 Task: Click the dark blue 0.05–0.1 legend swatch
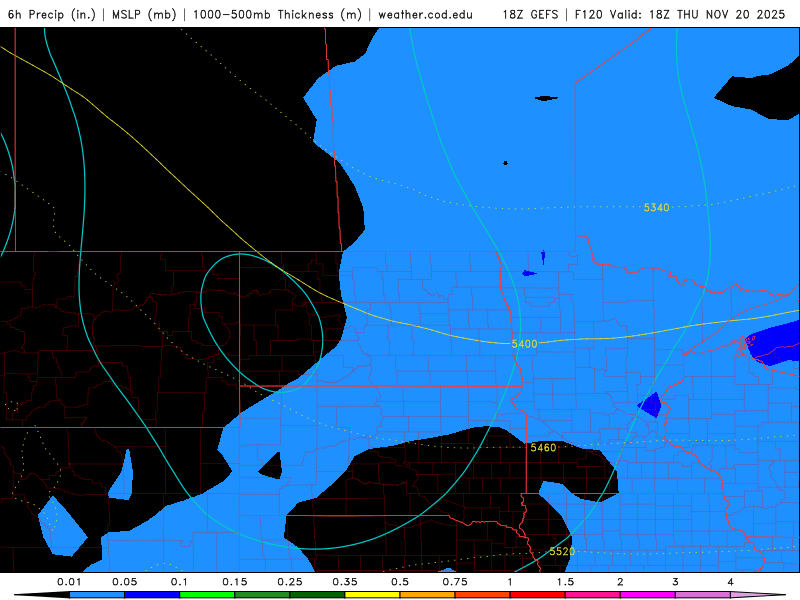click(x=152, y=595)
